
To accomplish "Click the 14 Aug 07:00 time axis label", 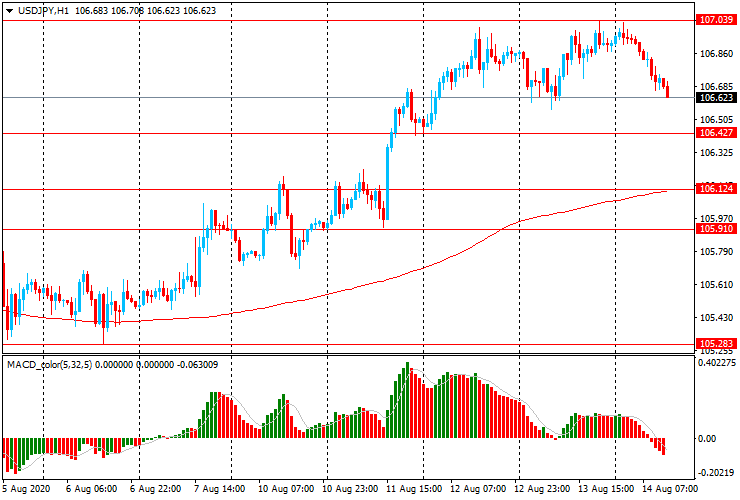I will point(670,488).
